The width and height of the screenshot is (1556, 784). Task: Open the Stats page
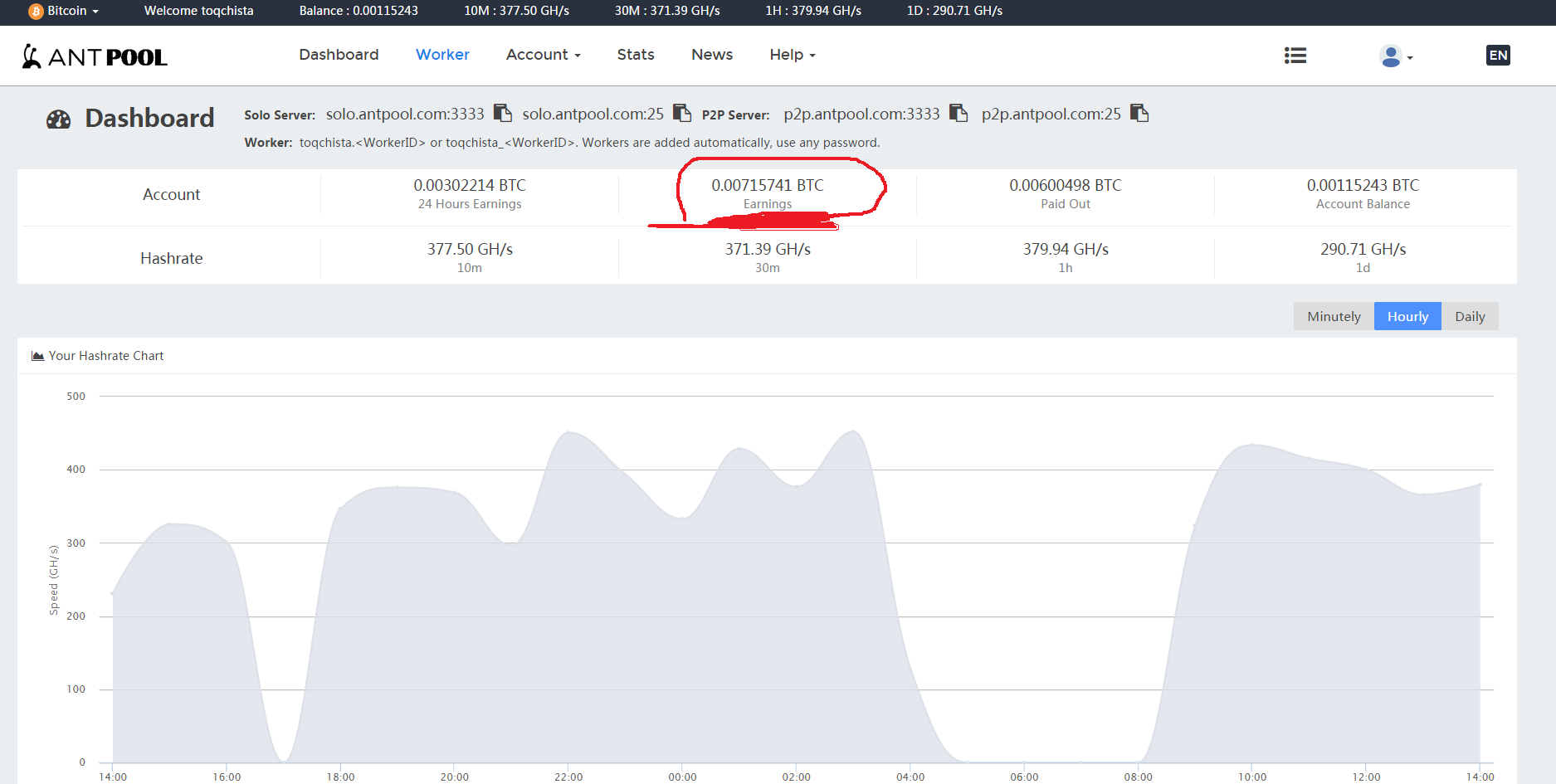[x=636, y=55]
